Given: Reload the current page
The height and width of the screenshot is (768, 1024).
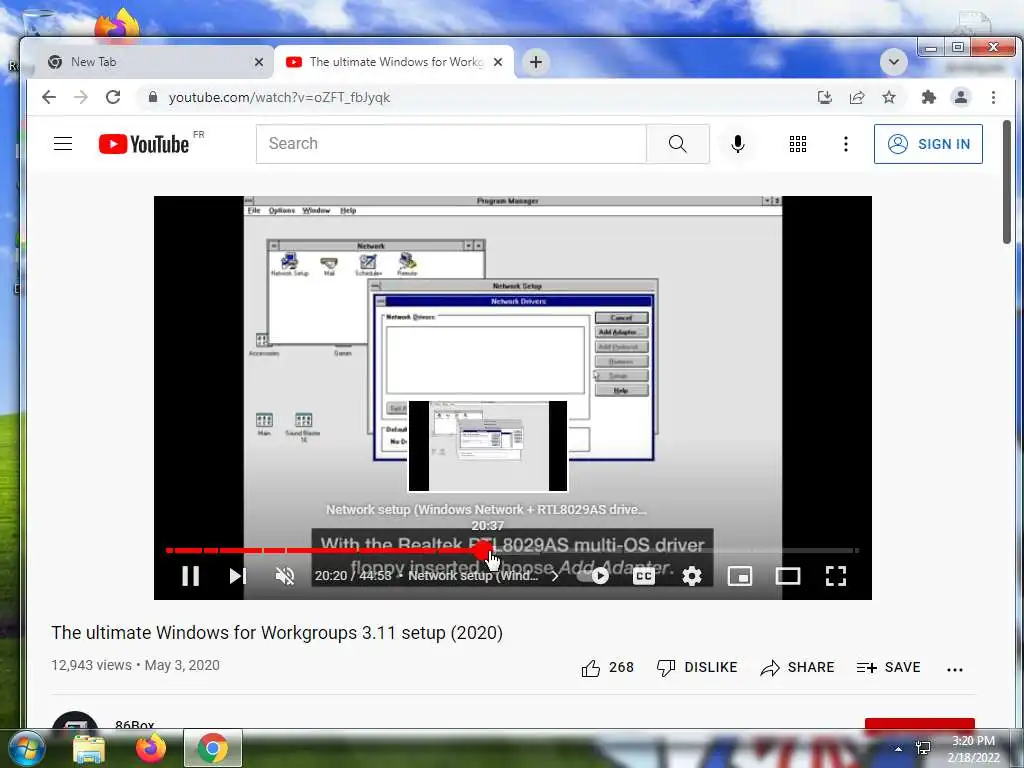Looking at the screenshot, I should pyautogui.click(x=113, y=97).
